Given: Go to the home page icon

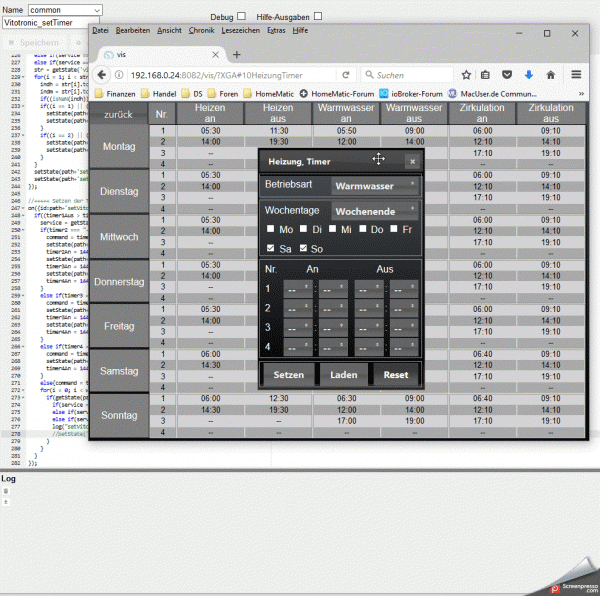Looking at the screenshot, I should pos(551,75).
